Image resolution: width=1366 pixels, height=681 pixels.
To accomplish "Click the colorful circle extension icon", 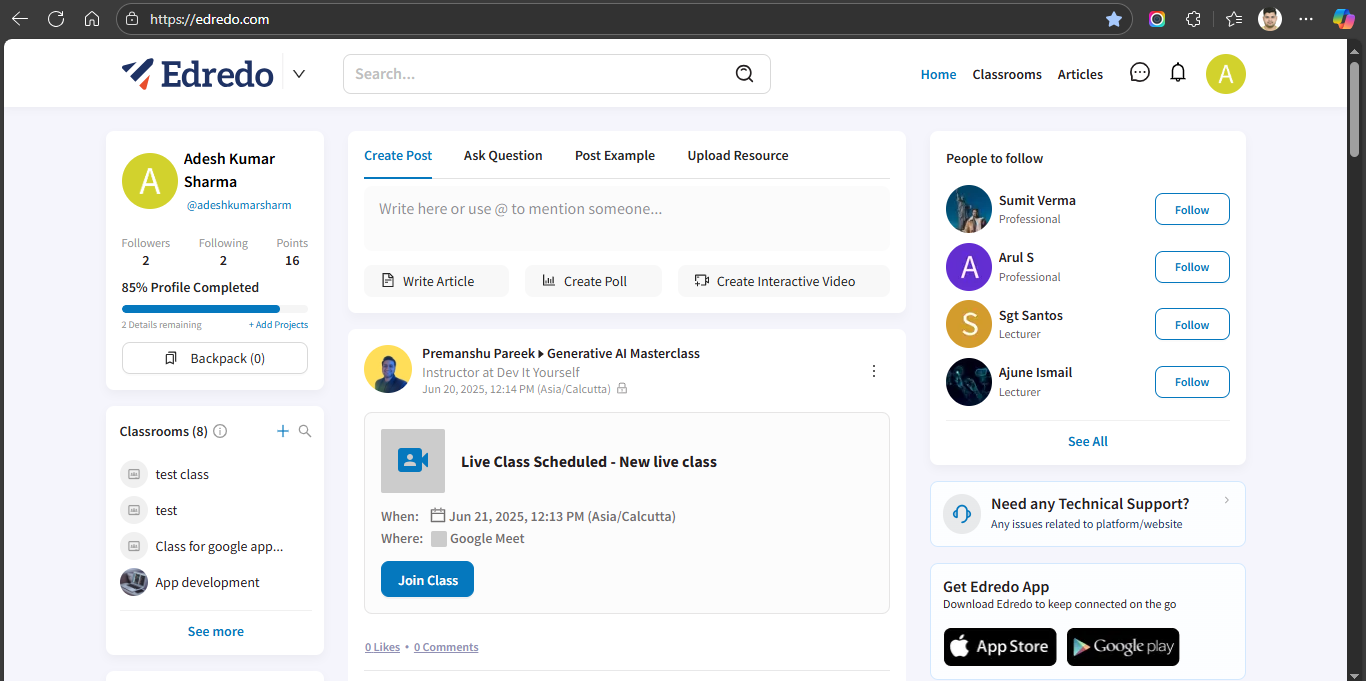I will tap(1157, 19).
